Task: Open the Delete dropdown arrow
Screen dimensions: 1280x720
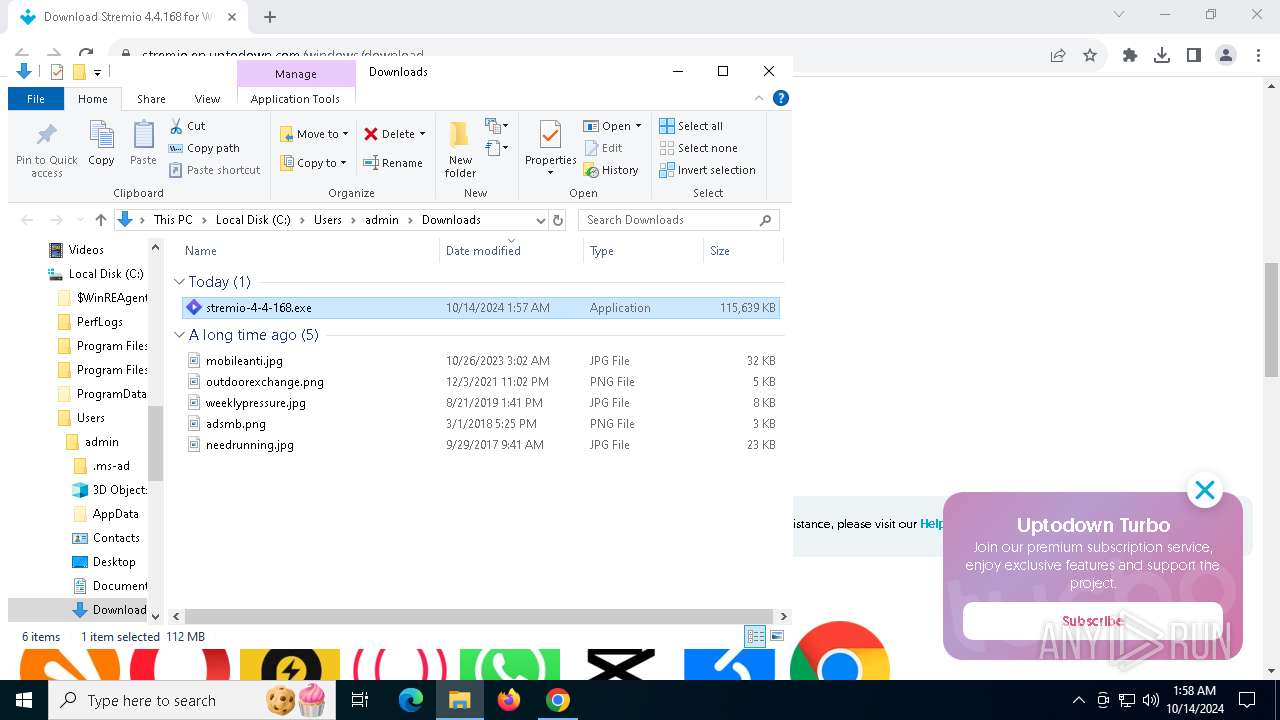Action: click(x=422, y=134)
